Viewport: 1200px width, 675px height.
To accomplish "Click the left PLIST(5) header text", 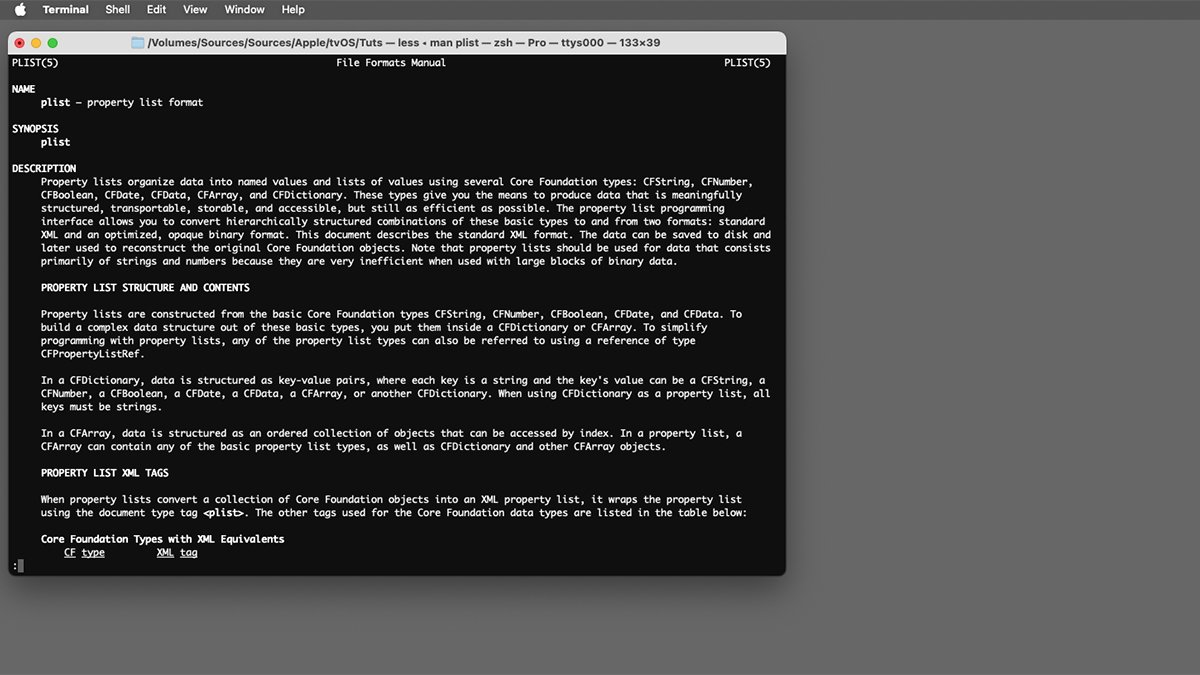I will [x=35, y=63].
